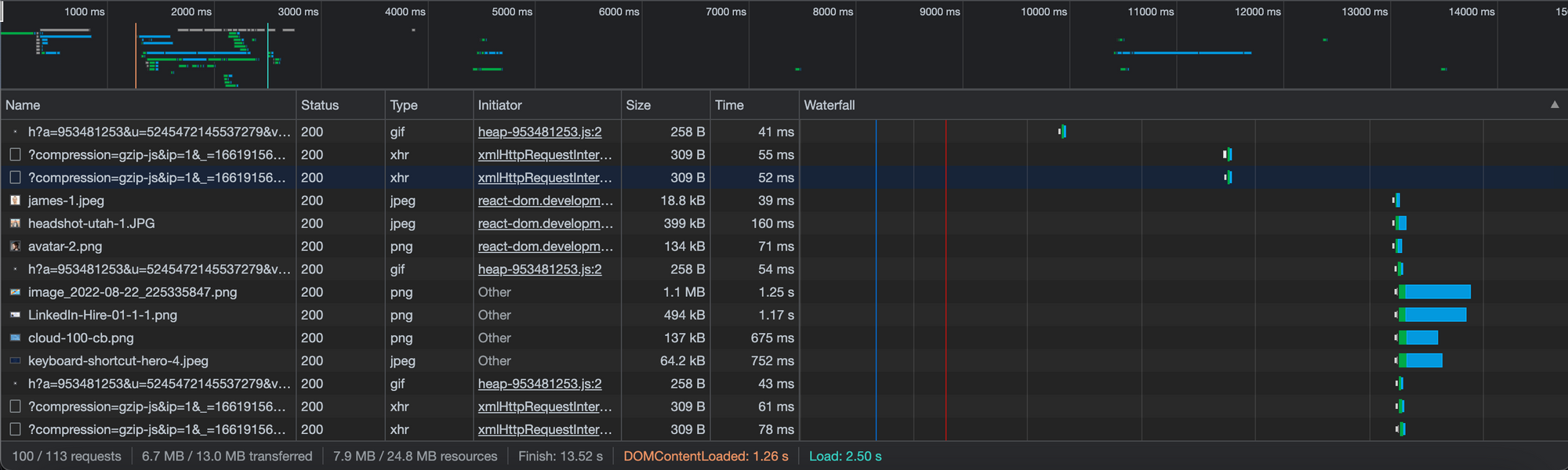Click the headshot-utah-1.JPG file icon
The width and height of the screenshot is (1568, 470).
coord(15,223)
